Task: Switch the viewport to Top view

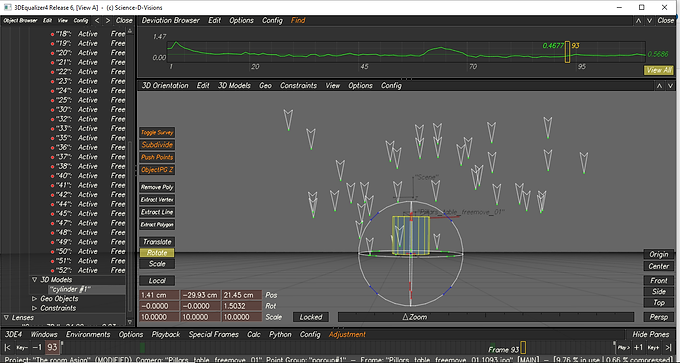Action: 659,302
